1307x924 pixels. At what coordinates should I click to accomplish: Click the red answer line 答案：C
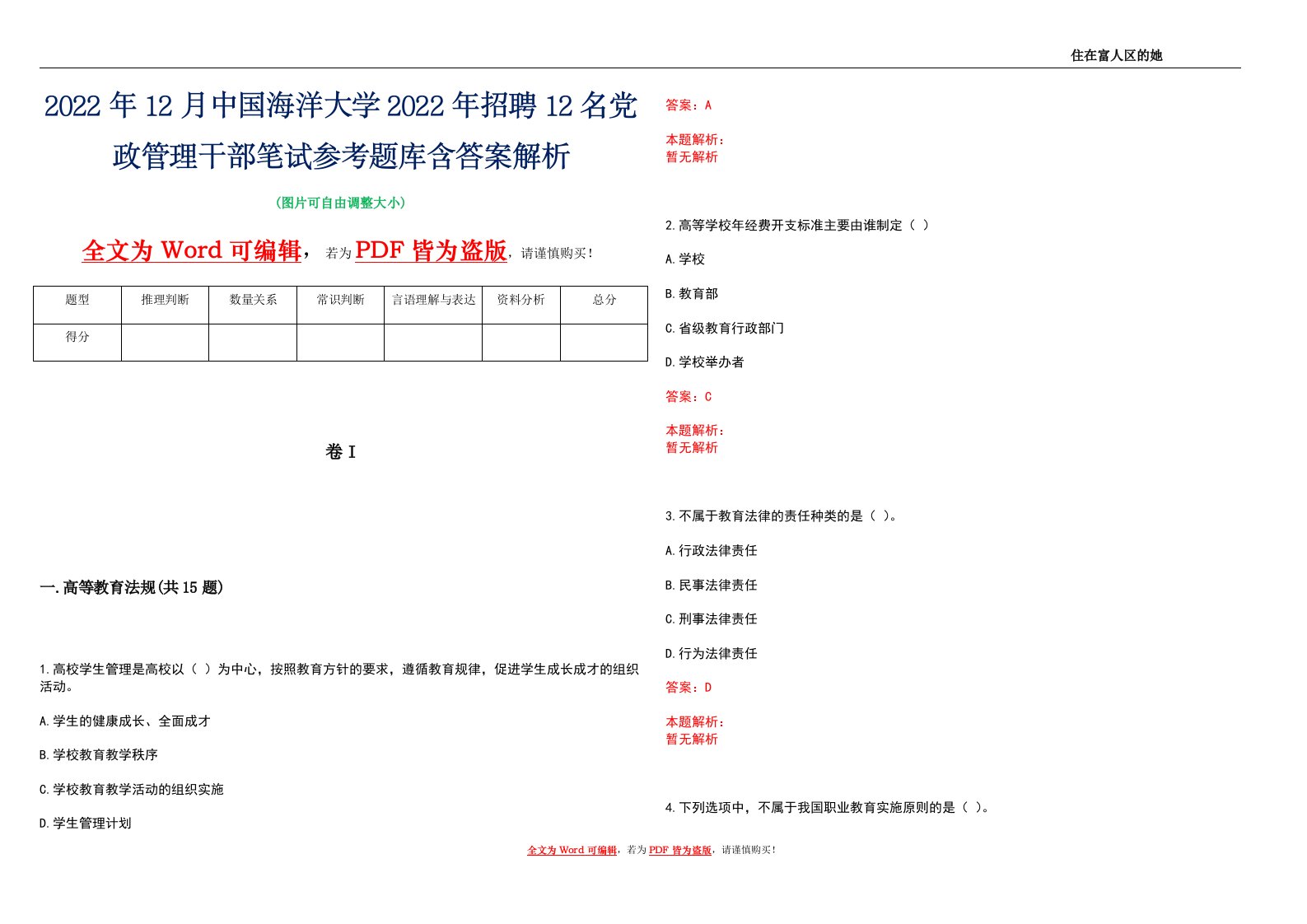point(689,396)
